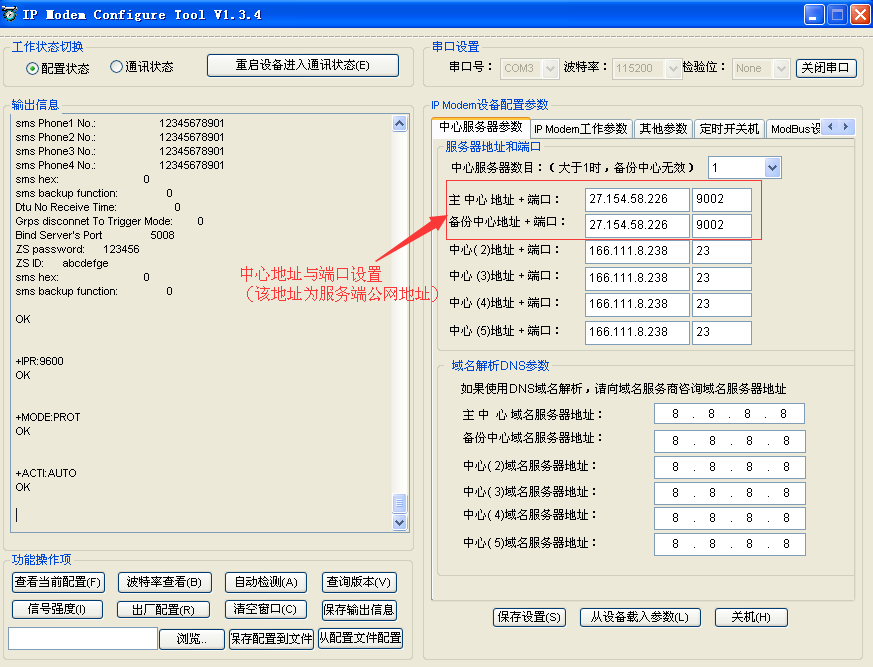Viewport: 873px width, 667px height.
Task: Switch to the 其他参数 tab
Action: click(x=664, y=129)
